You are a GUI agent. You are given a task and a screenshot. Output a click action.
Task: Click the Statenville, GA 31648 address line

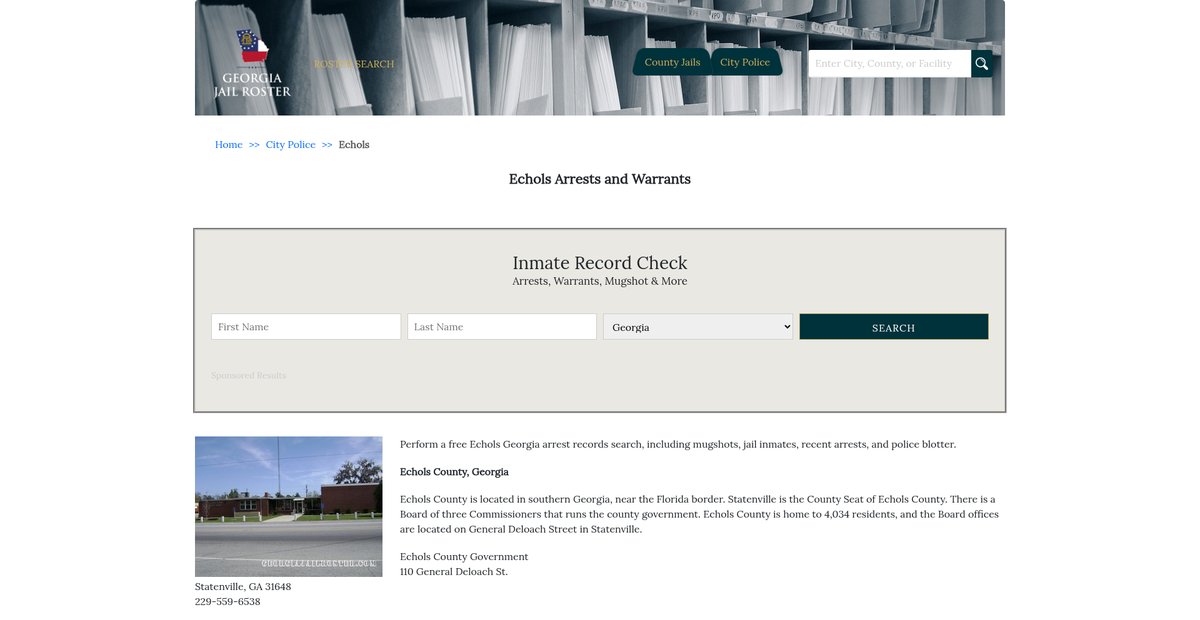pyautogui.click(x=243, y=587)
